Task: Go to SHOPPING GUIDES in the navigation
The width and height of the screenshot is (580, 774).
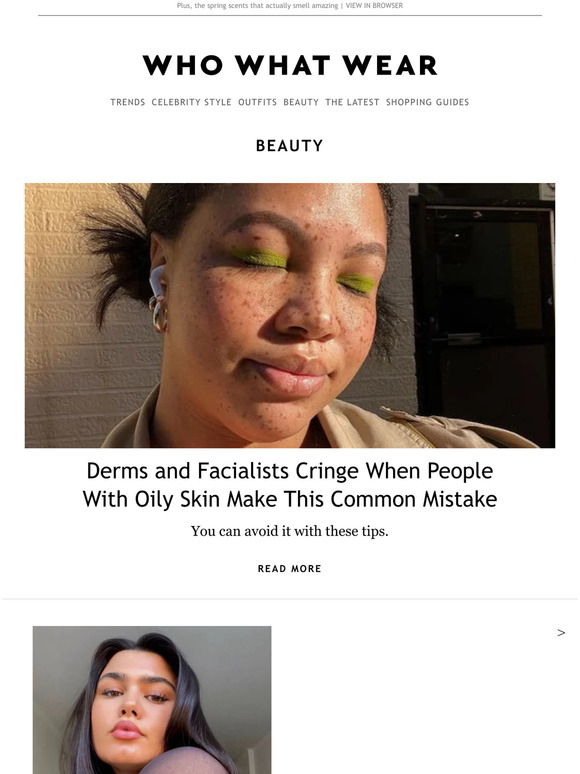Action: (x=427, y=102)
